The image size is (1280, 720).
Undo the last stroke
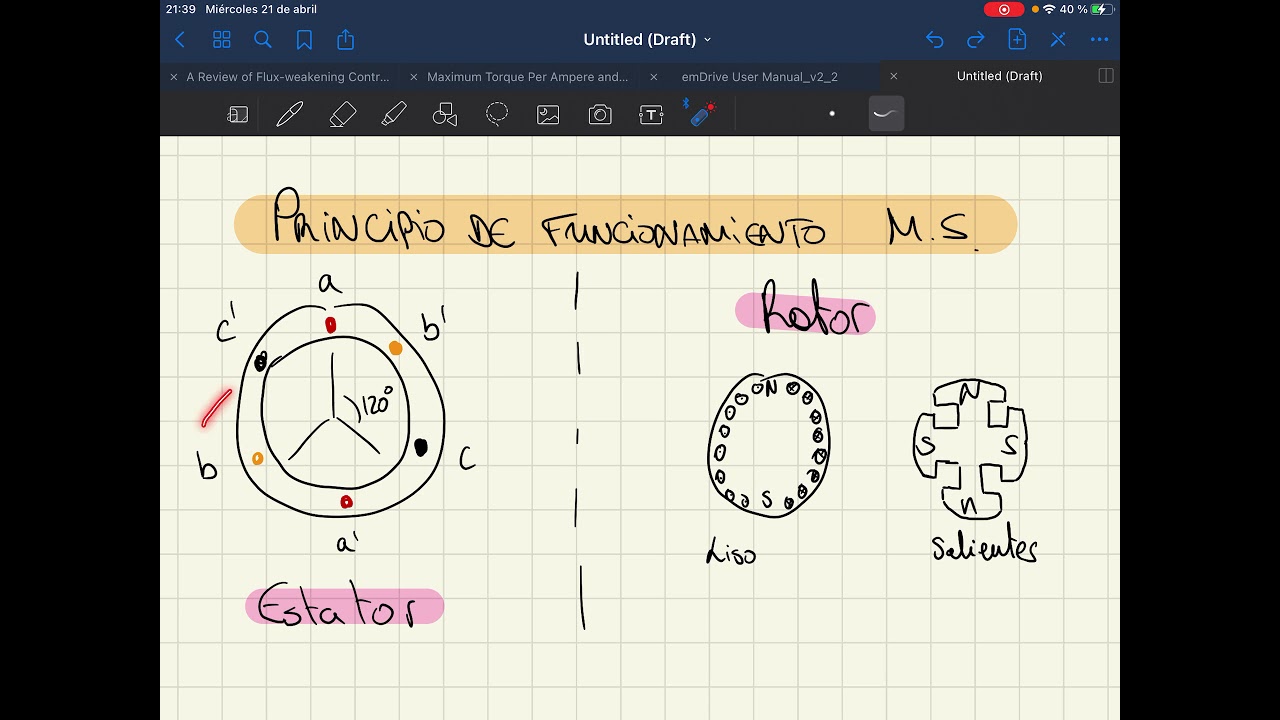[934, 40]
